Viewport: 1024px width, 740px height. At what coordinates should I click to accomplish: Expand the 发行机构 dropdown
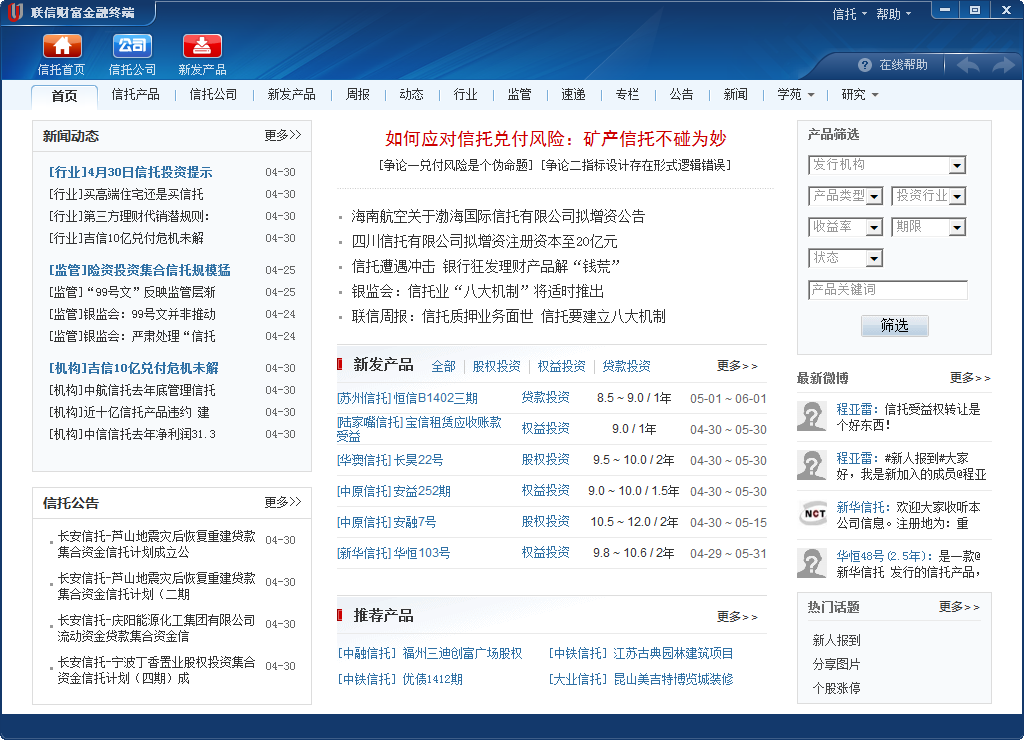click(957, 165)
